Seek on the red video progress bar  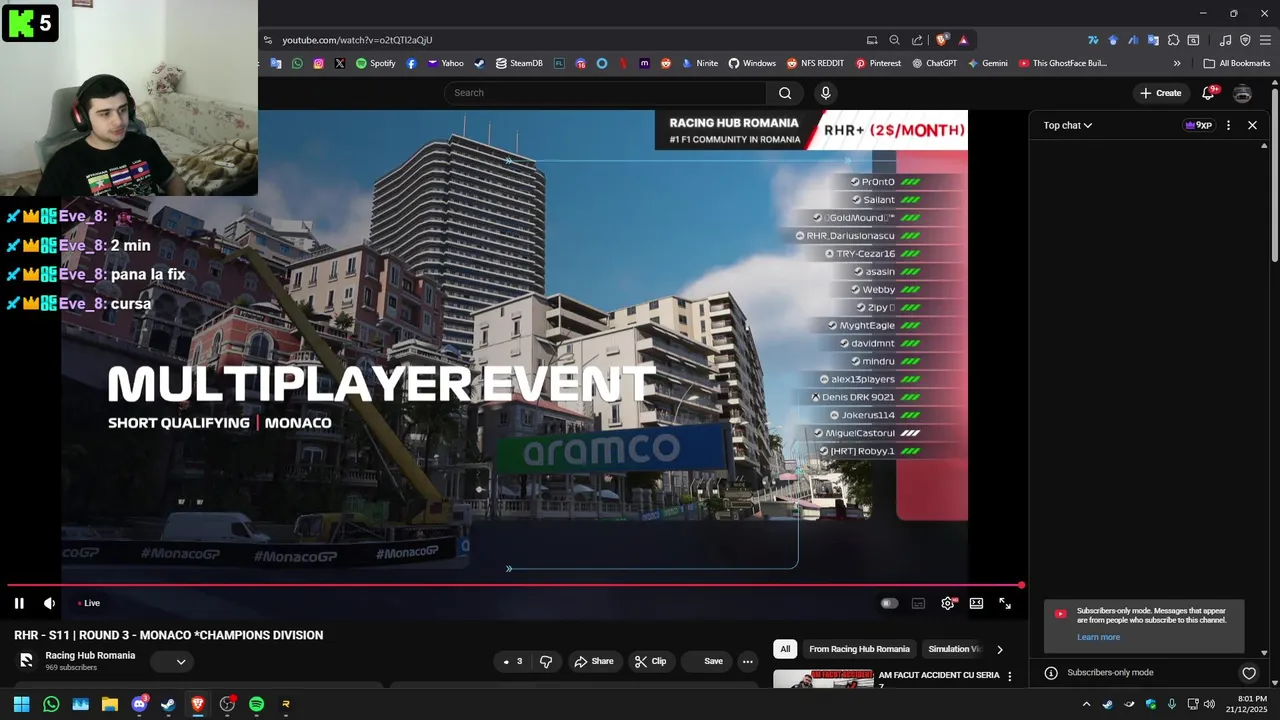click(514, 585)
